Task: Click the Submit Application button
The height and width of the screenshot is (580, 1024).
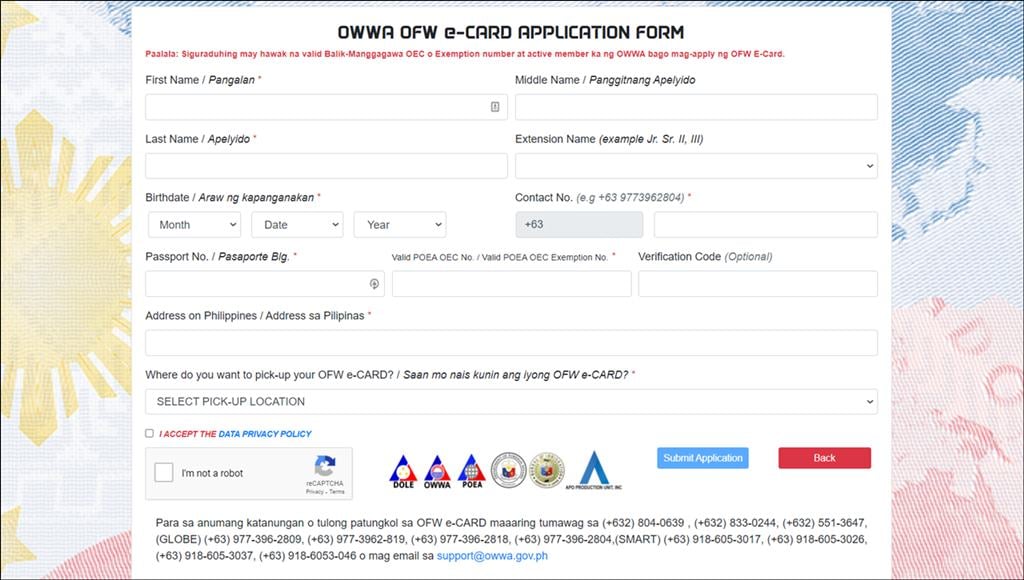Action: click(x=703, y=458)
